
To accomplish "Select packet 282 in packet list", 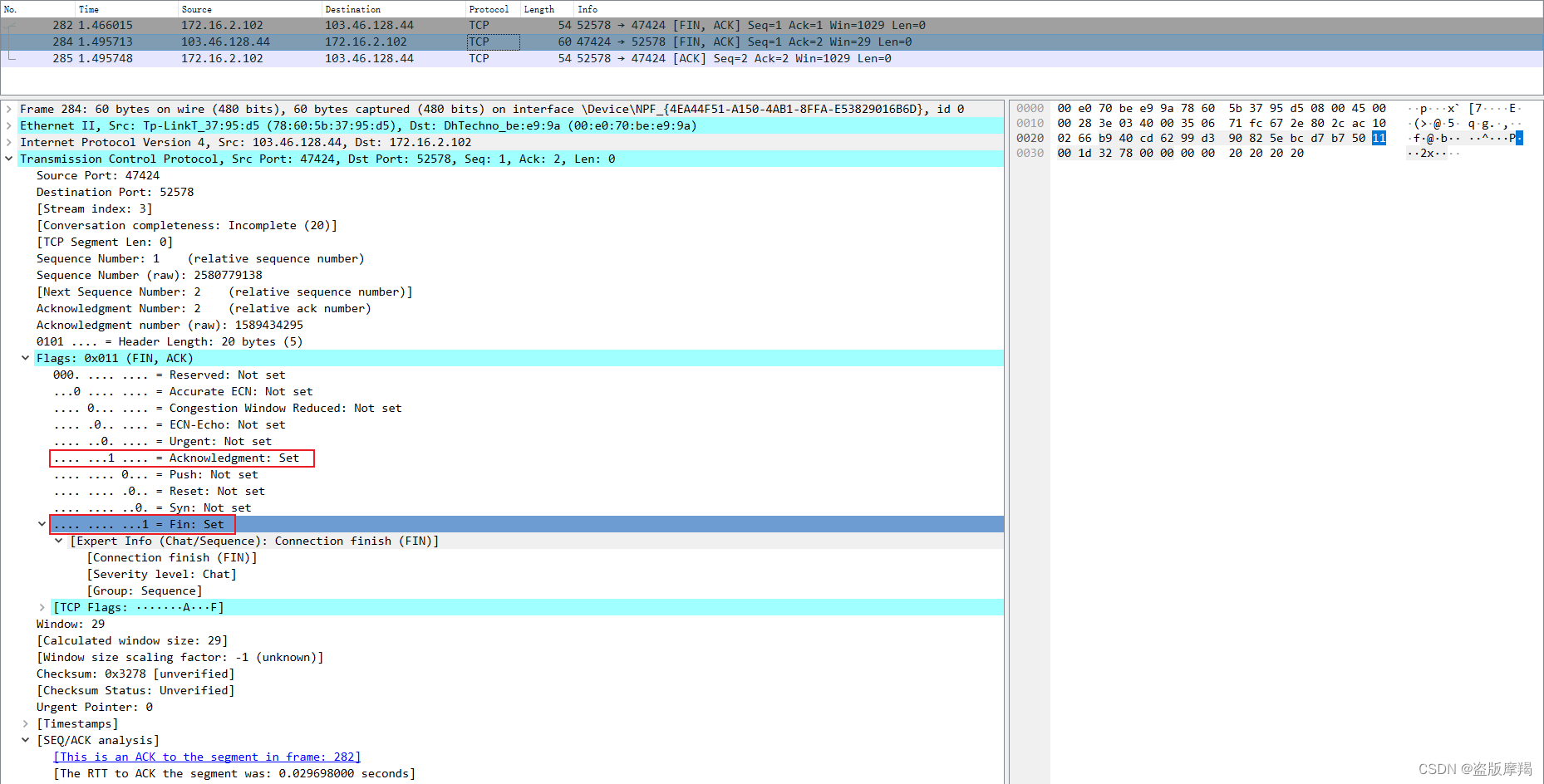I will tap(772, 26).
